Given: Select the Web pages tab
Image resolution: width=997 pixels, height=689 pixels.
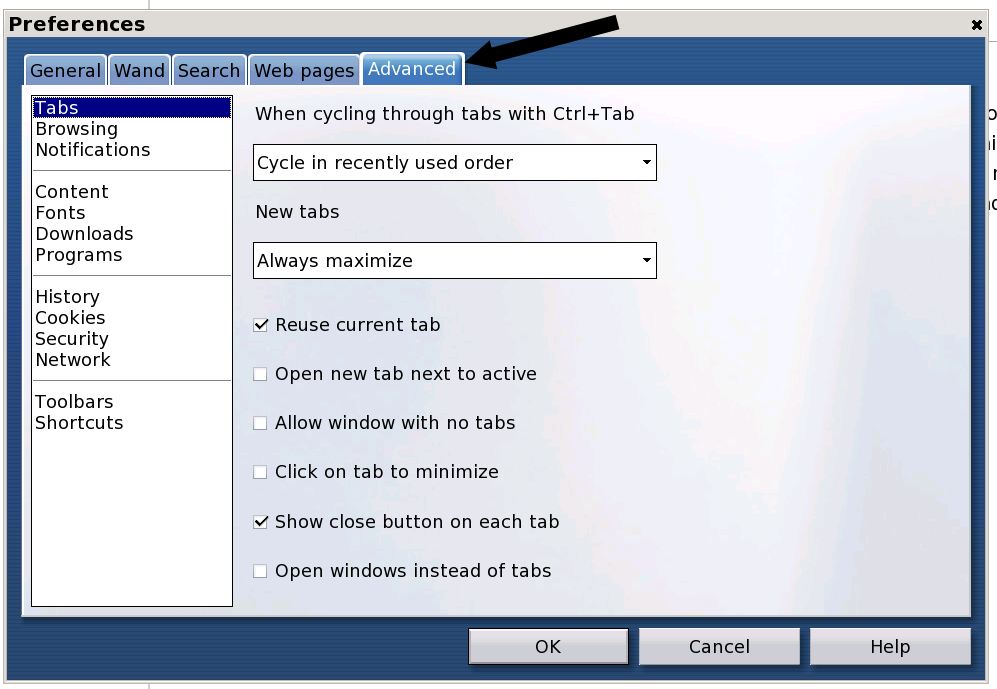Looking at the screenshot, I should coord(304,71).
